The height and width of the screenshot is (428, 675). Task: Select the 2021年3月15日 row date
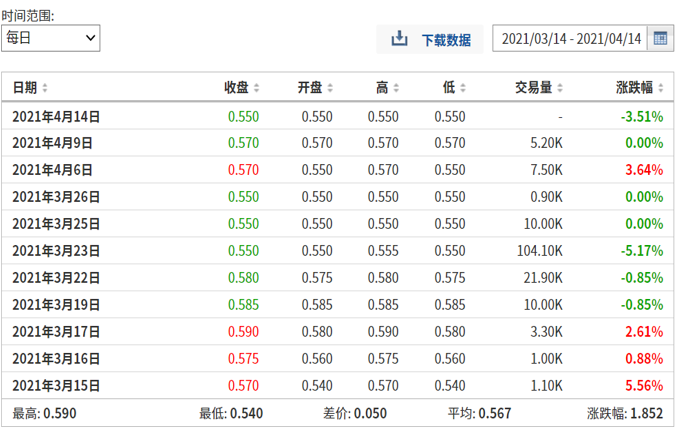click(56, 386)
